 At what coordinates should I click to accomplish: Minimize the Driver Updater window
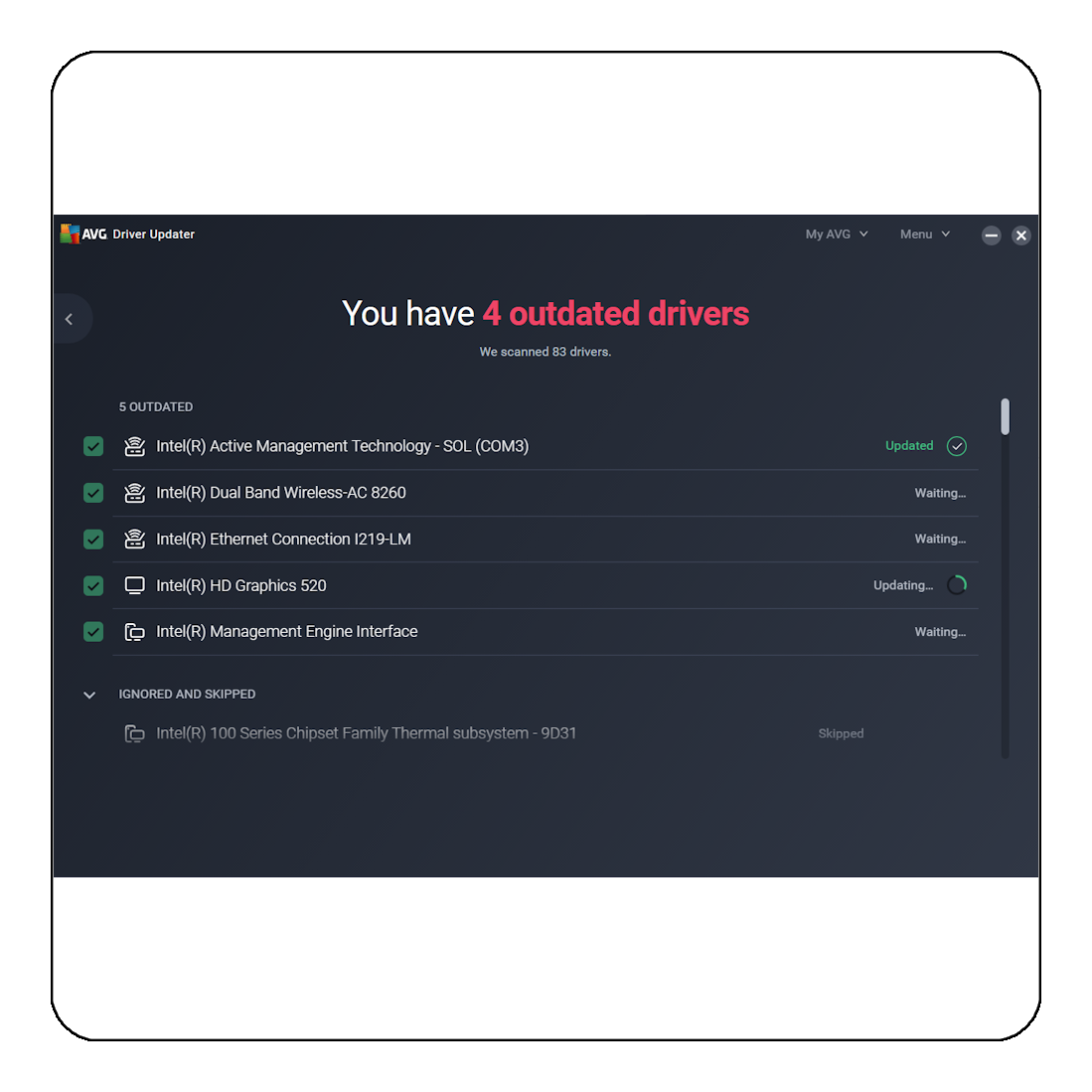click(x=991, y=235)
